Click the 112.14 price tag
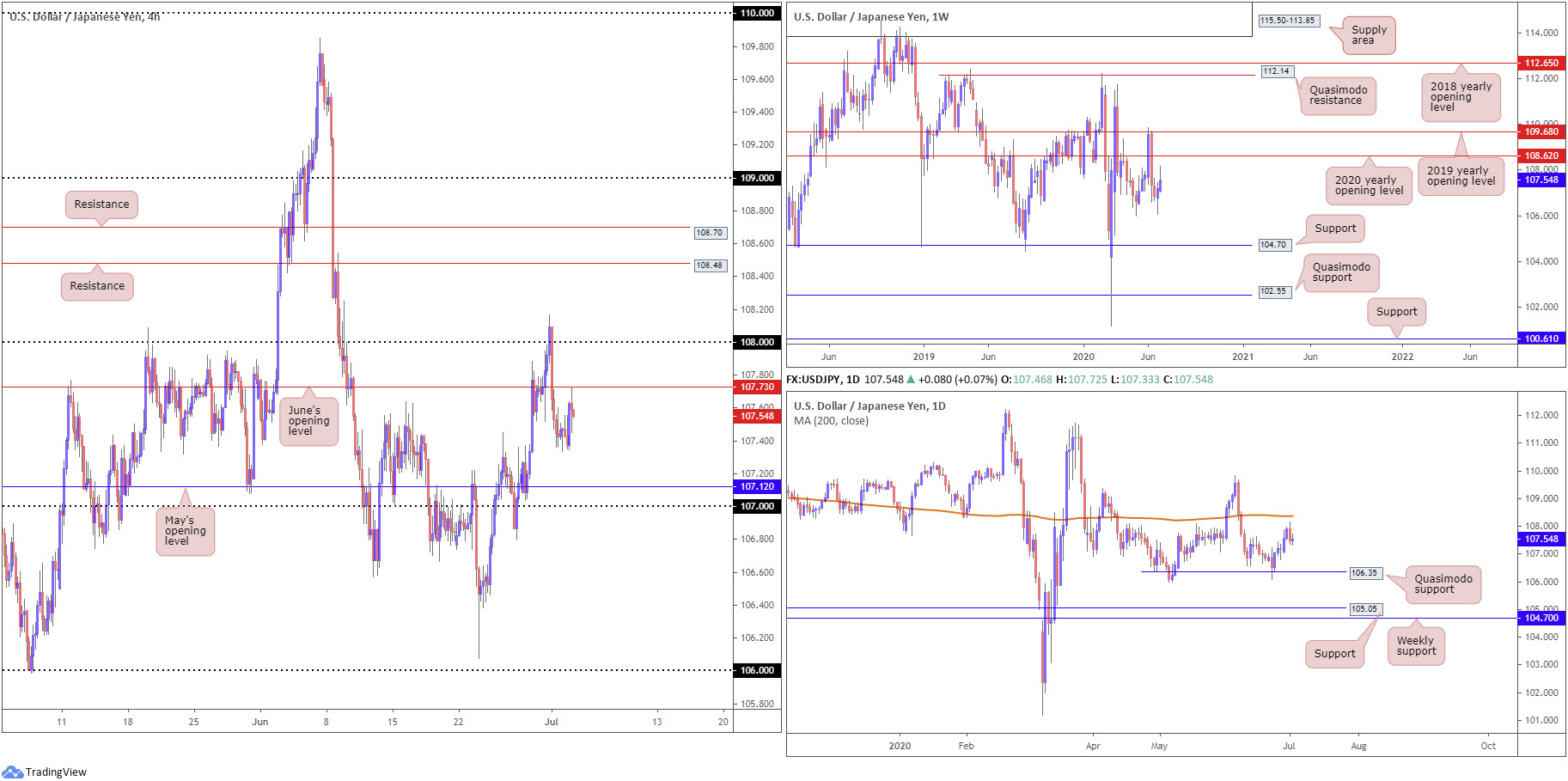Image resolution: width=1568 pixels, height=781 pixels. coord(1276,71)
